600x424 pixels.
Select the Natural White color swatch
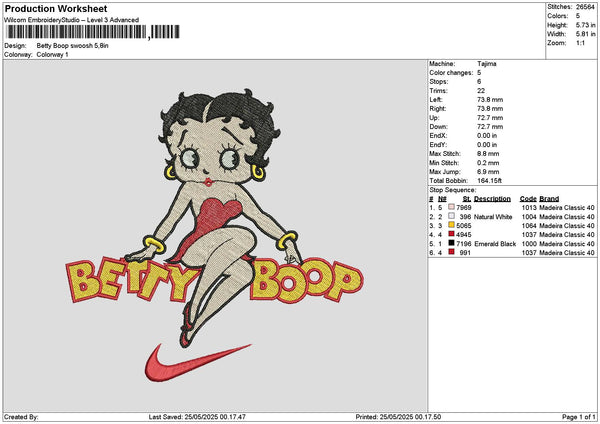[452, 216]
